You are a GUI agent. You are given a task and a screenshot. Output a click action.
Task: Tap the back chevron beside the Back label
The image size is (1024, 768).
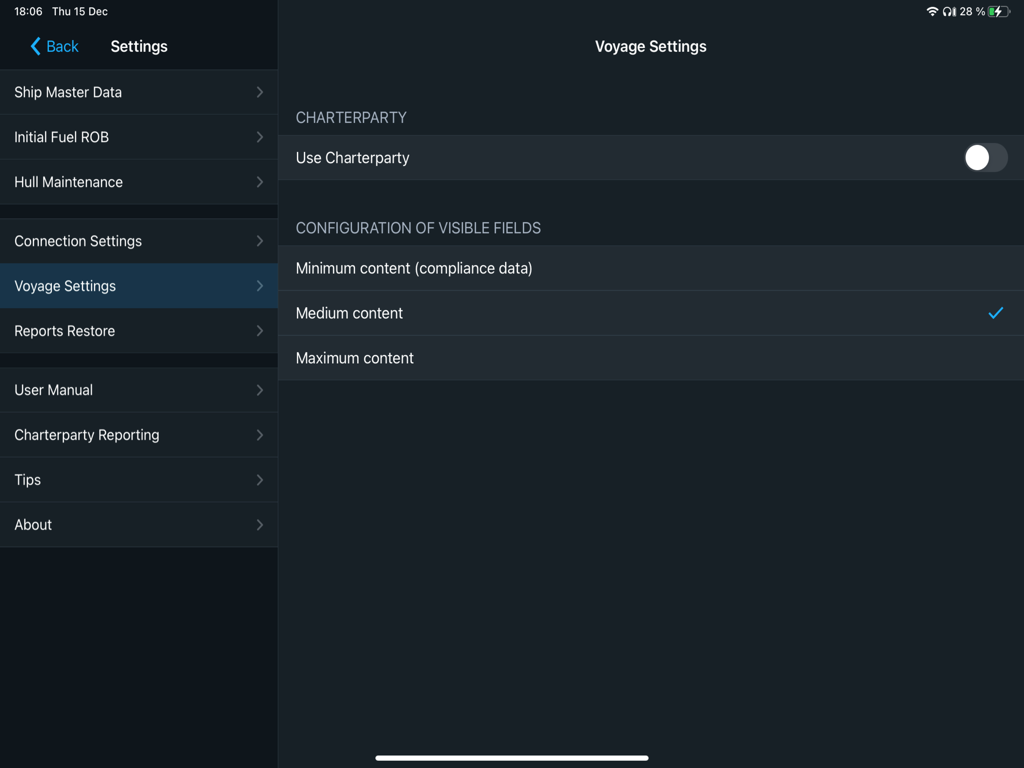pos(35,46)
